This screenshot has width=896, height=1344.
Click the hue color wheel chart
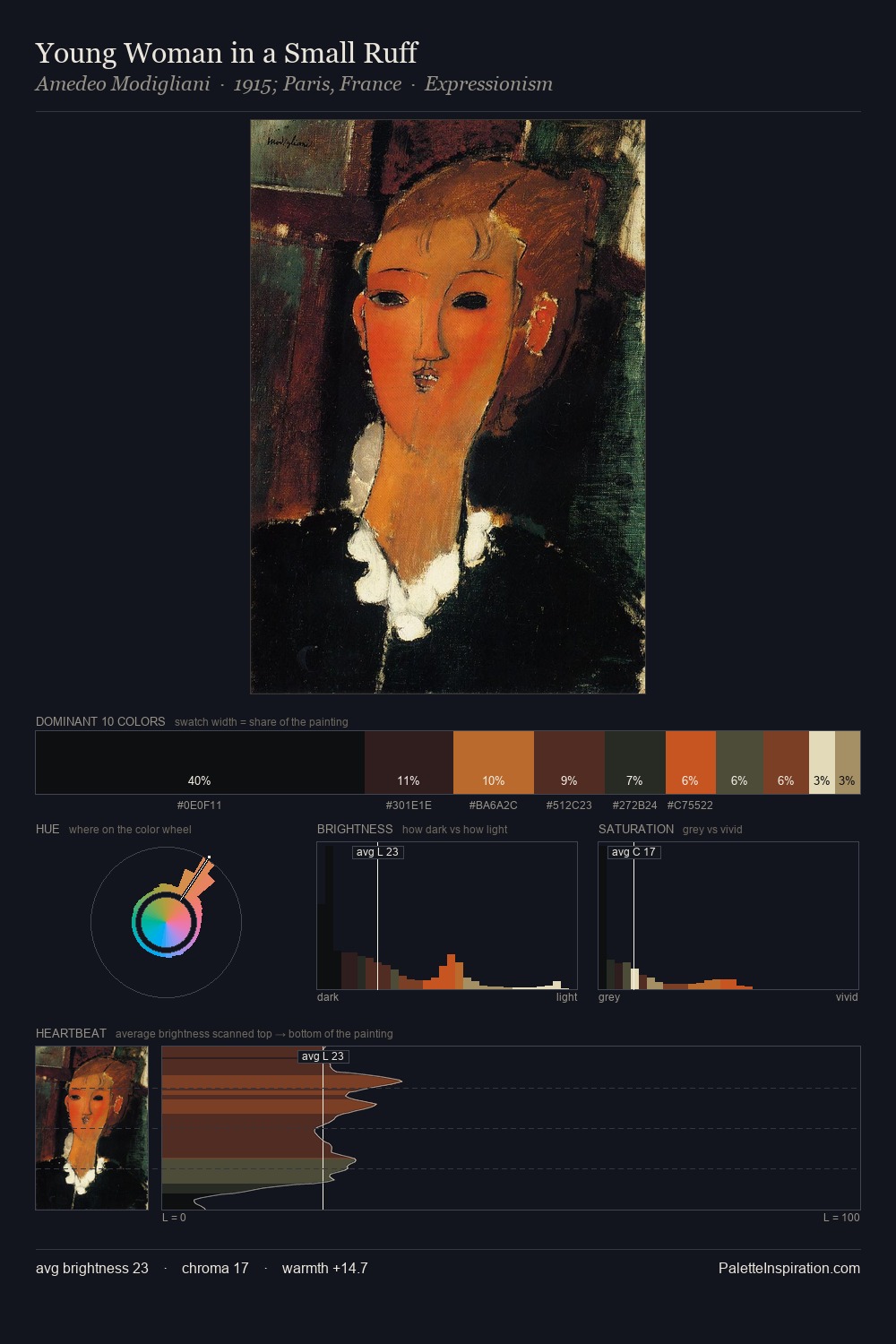166,922
